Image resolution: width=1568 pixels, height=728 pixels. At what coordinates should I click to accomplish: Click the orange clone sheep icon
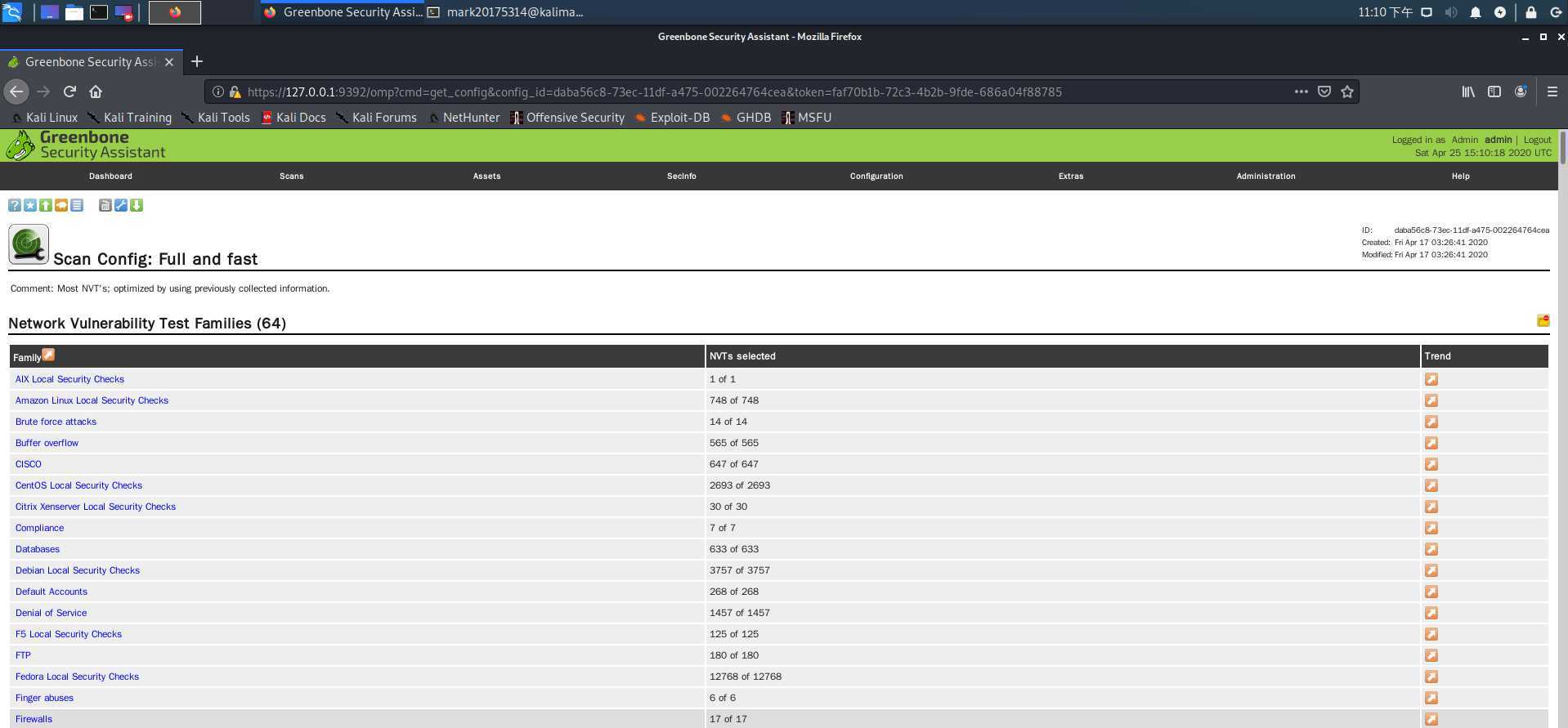coord(61,205)
